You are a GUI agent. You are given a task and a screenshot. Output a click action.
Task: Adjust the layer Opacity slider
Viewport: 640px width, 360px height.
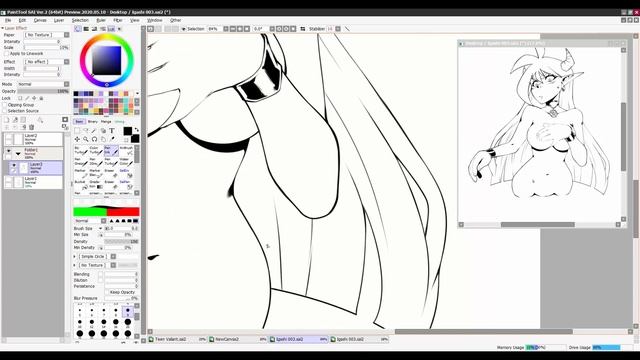(x=43, y=91)
